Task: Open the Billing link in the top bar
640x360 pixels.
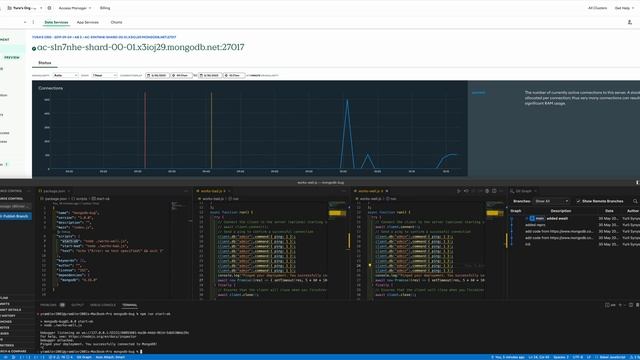Action: (x=105, y=8)
